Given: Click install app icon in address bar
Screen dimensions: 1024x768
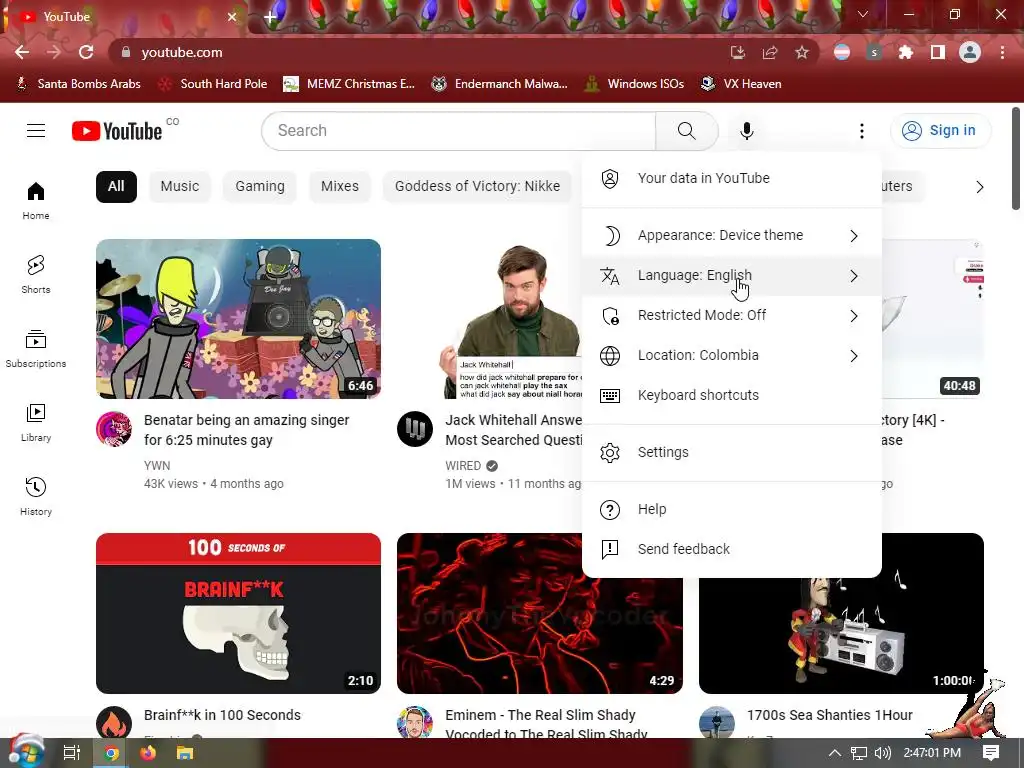Looking at the screenshot, I should (x=738, y=52).
